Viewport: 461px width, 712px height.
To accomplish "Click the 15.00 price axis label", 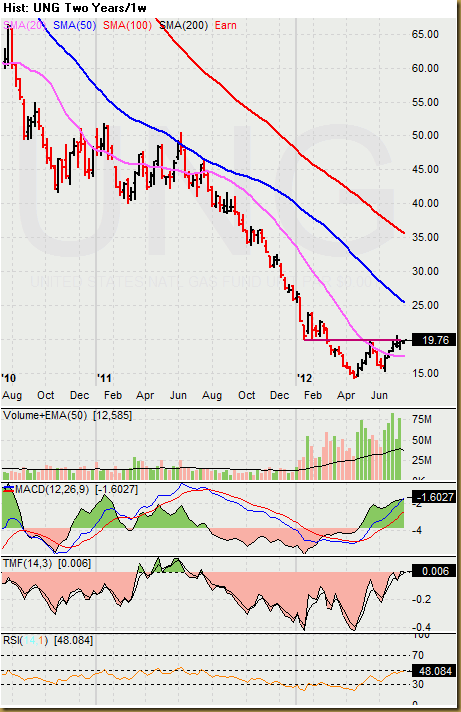I will coord(425,373).
